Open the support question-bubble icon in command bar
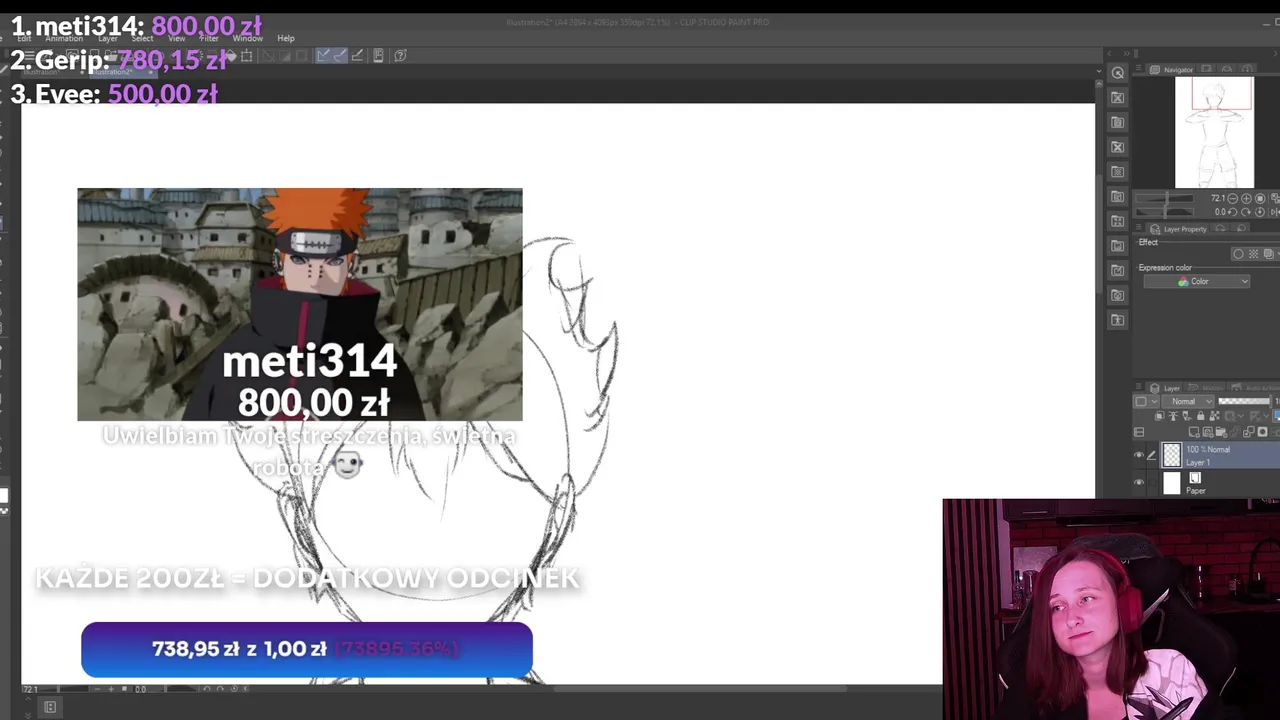Screen dimensions: 1280x720 click(400, 55)
